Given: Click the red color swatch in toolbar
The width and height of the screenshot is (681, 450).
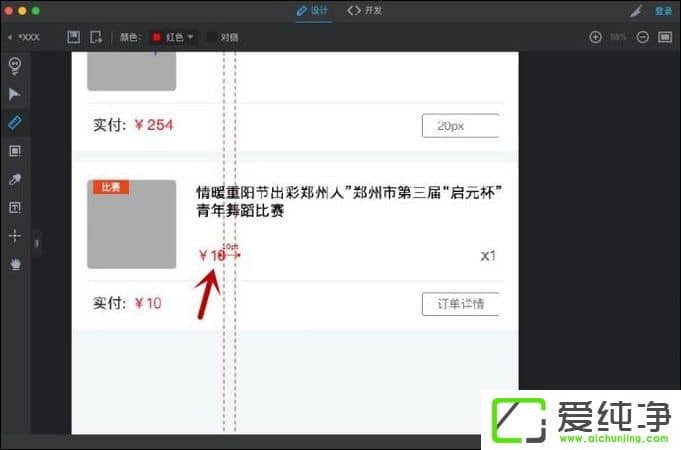Looking at the screenshot, I should pyautogui.click(x=156, y=37).
